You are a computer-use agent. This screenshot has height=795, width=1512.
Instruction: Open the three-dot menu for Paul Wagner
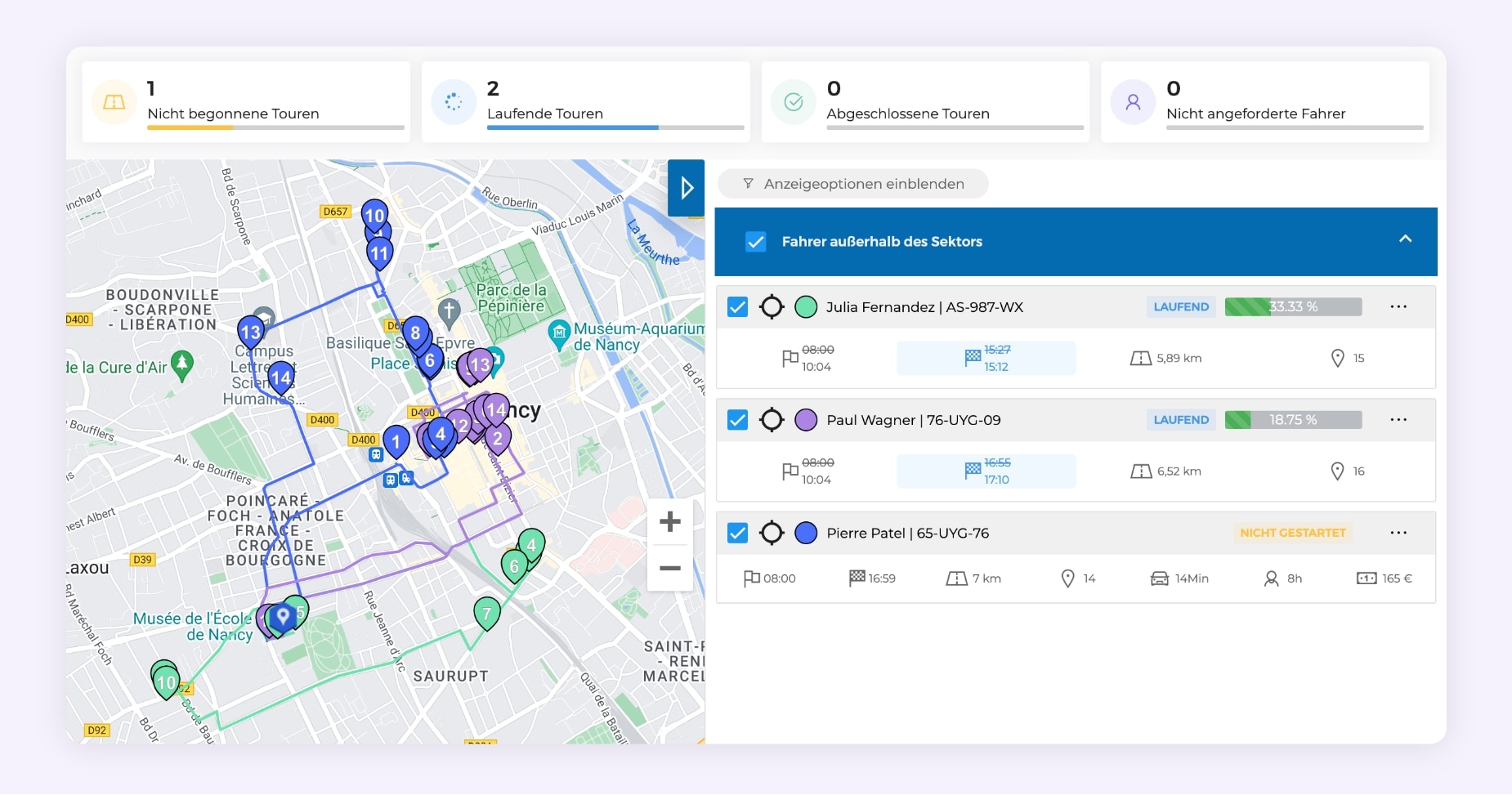tap(1399, 419)
